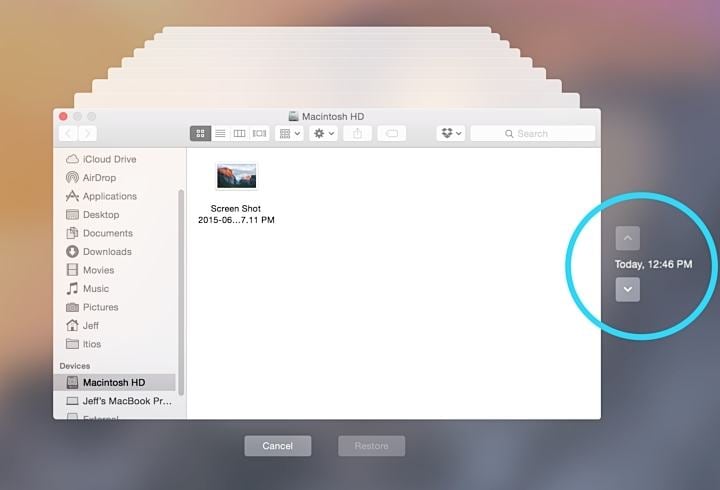Click the Devices section header
Screen dimensions: 720x490
(x=74, y=366)
